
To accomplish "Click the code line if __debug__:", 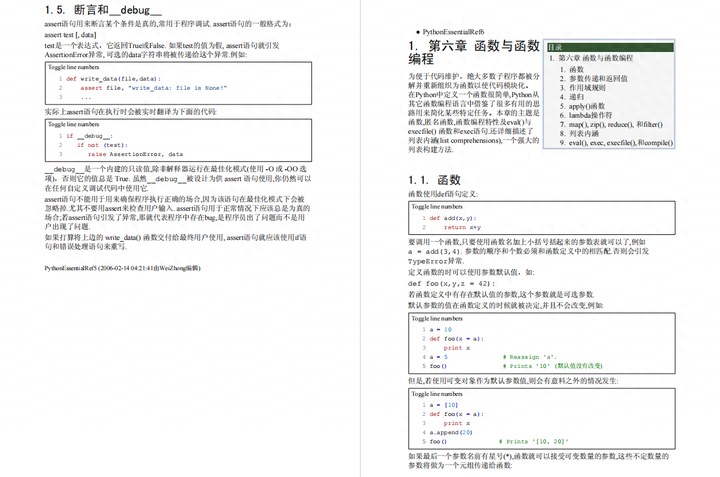I will (89, 136).
